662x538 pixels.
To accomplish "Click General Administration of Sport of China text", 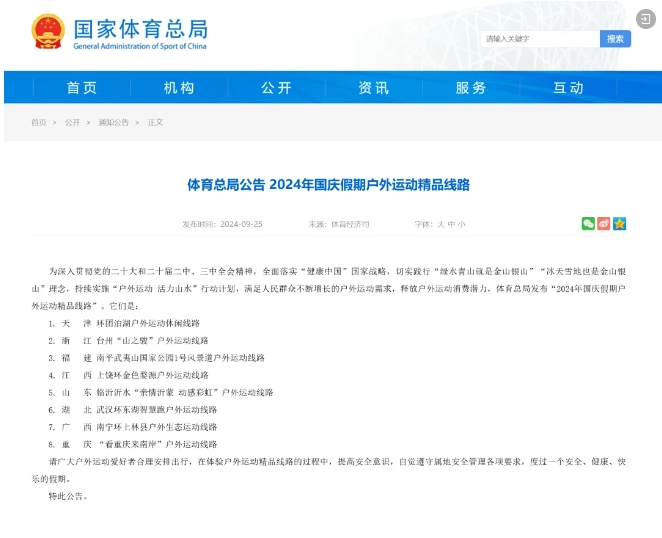I will 140,46.
